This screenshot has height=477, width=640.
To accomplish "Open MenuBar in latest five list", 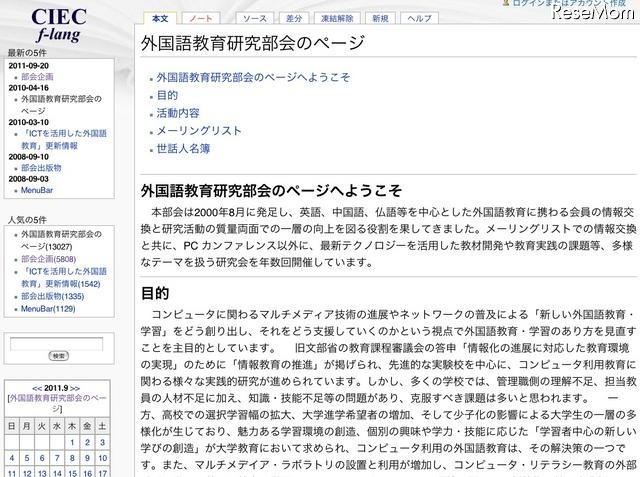I will click(x=37, y=190).
